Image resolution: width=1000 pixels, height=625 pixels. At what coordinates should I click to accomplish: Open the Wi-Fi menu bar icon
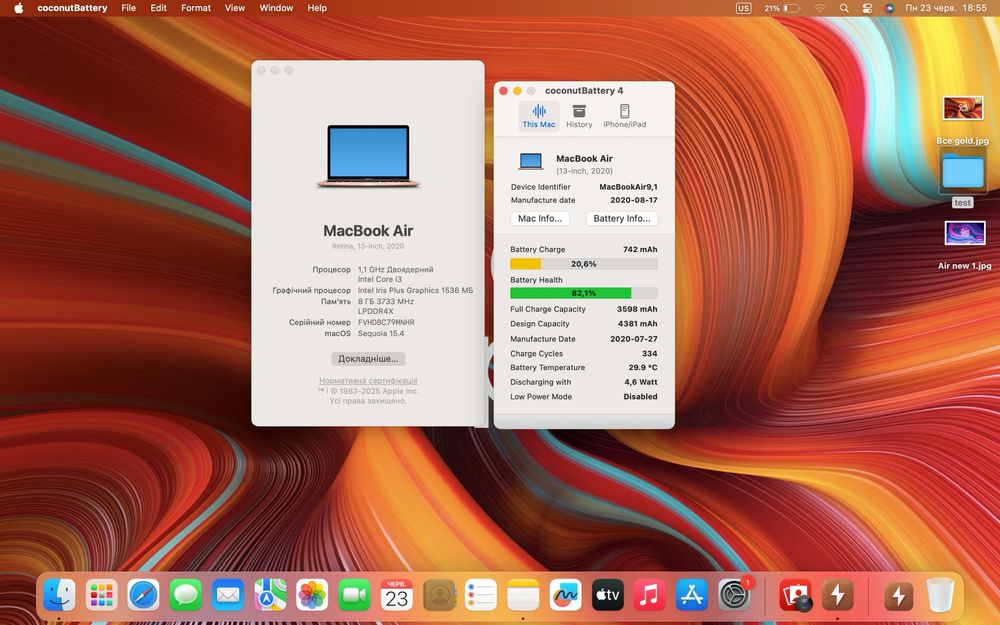(821, 8)
